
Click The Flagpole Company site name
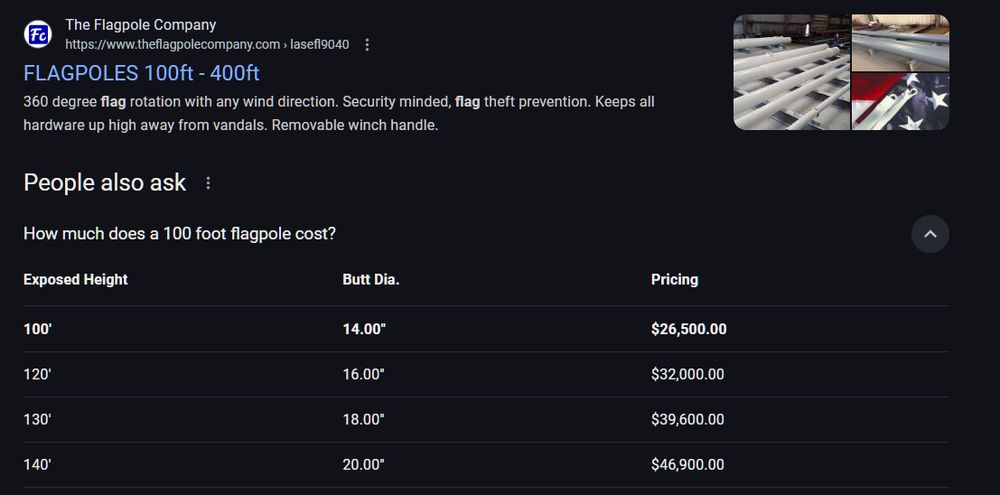click(140, 25)
